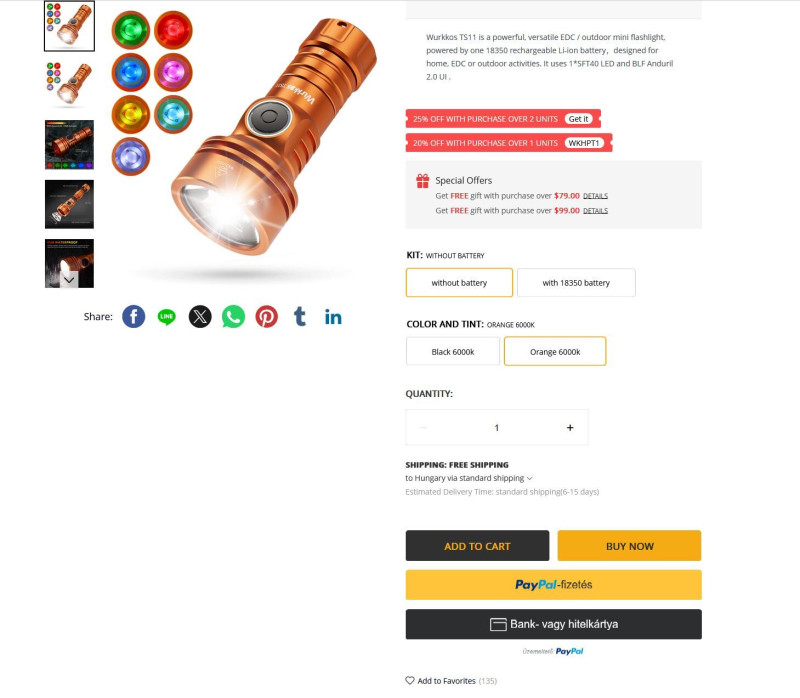Pin product on Pinterest
800x698 pixels.
(266, 316)
